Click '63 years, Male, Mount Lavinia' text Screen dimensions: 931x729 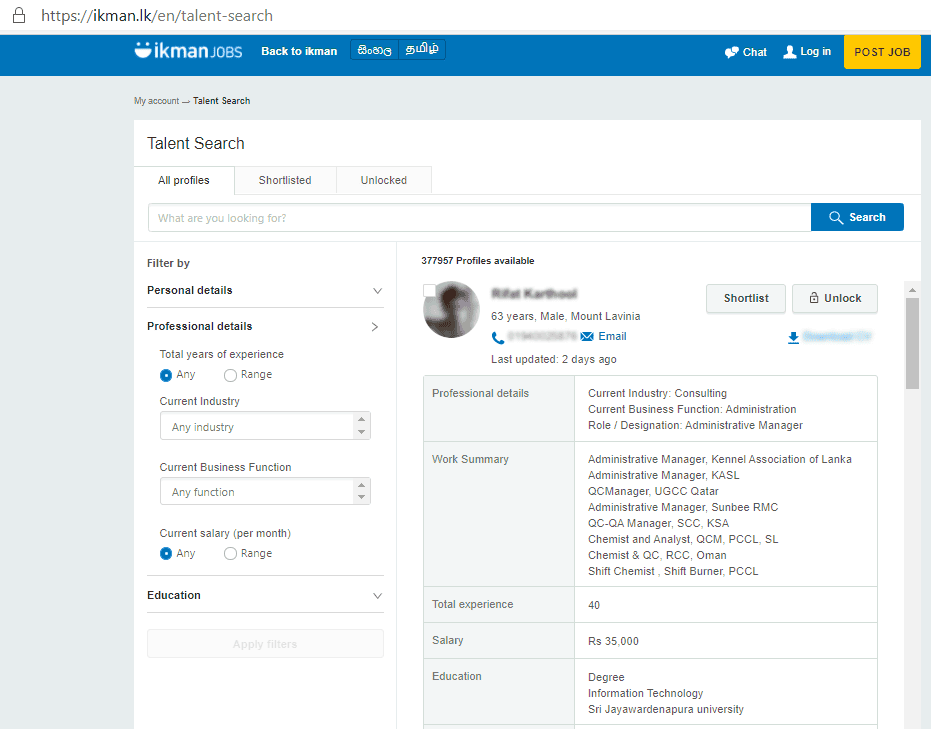565,316
